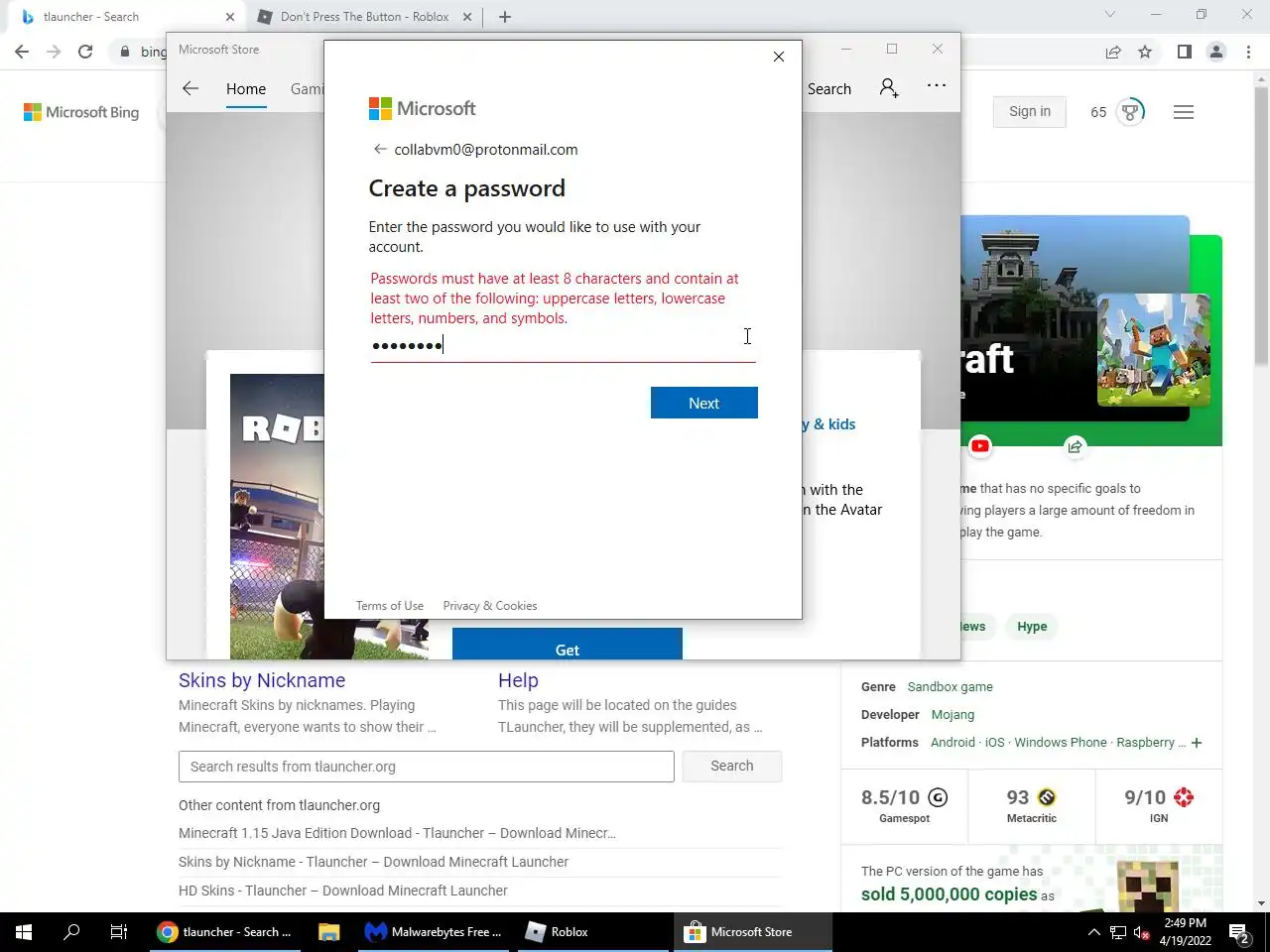Click Microsoft Store back arrow
1270x952 pixels.
(x=190, y=88)
